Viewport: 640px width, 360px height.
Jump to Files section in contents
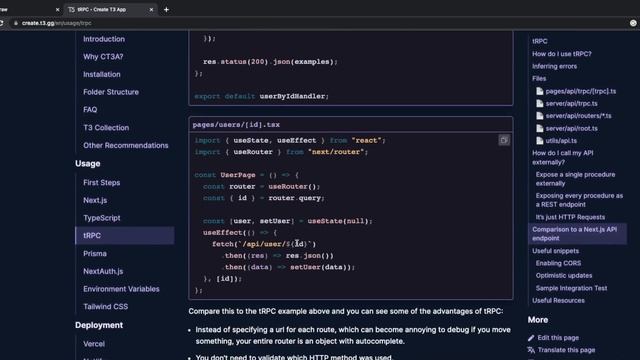pos(539,78)
